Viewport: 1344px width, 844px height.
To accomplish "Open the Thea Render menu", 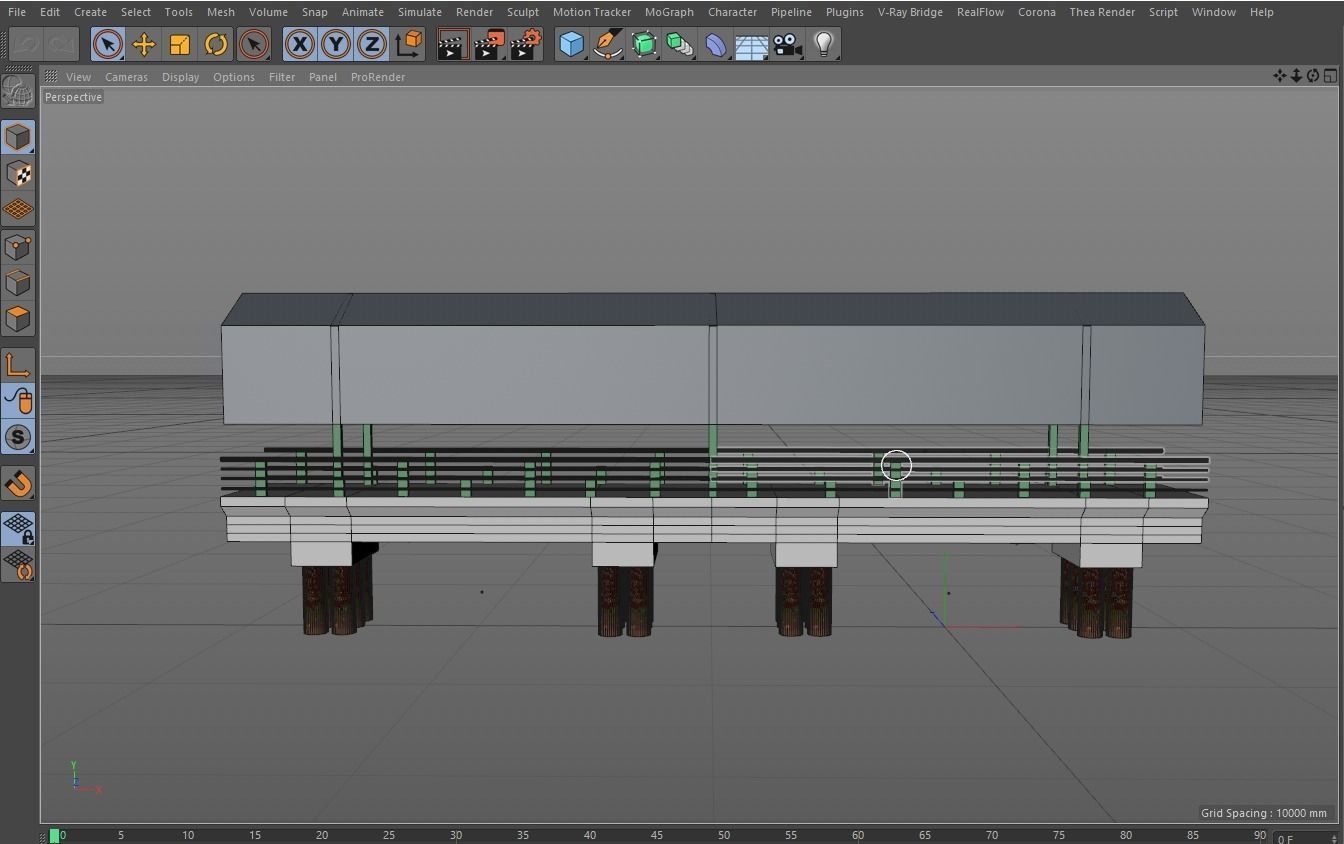I will point(1102,12).
